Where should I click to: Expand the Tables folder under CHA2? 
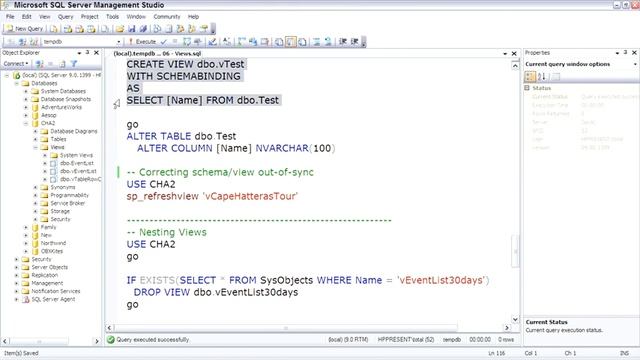(x=36, y=139)
